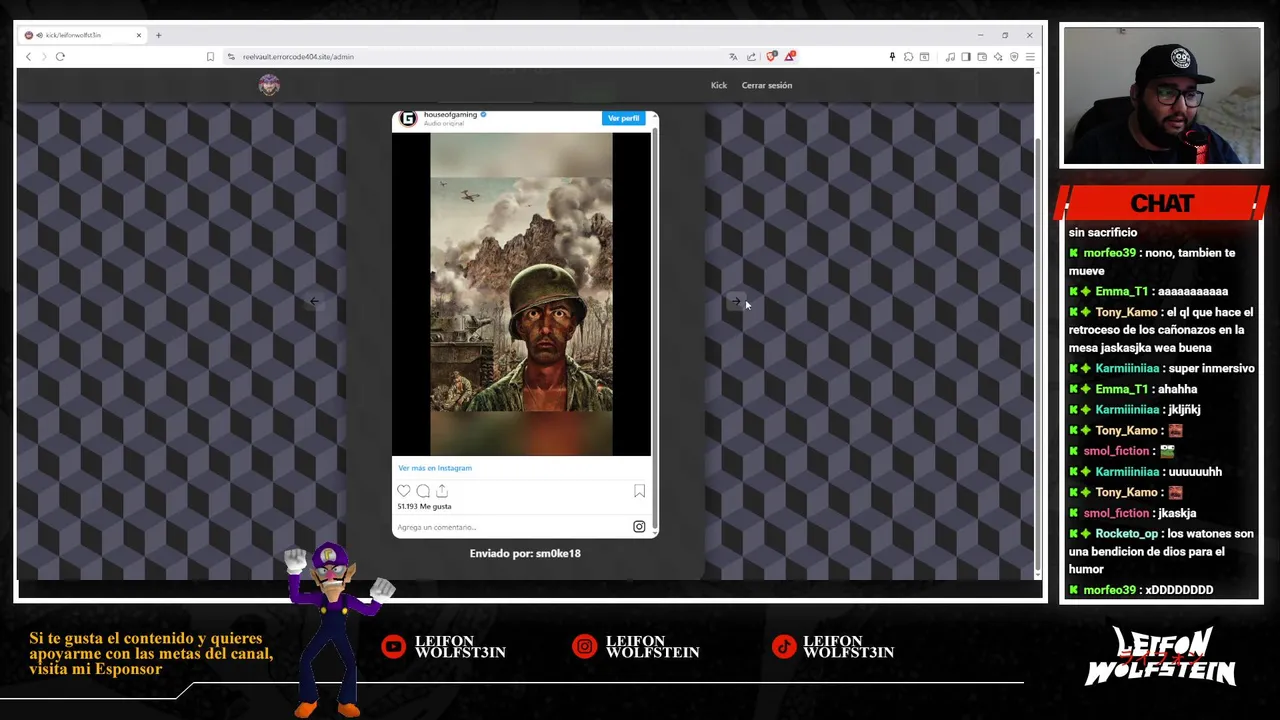This screenshot has width=1280, height=720.
Task: Select the kick/leifonwolfst3in browser tab
Action: (x=82, y=35)
